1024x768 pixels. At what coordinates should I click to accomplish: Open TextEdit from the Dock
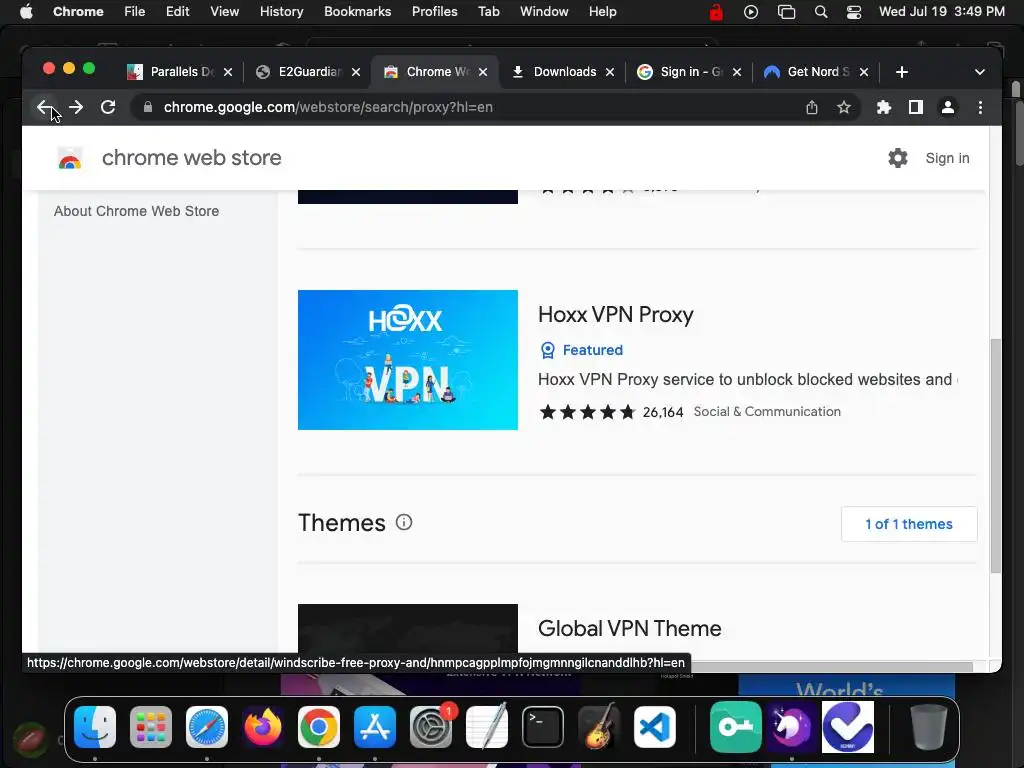click(487, 727)
